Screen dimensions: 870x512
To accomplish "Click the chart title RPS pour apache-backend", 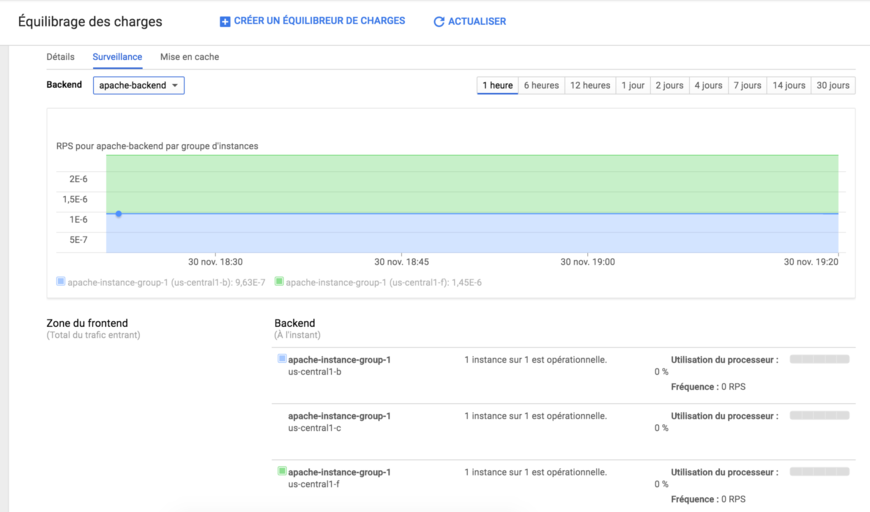I will (x=157, y=146).
